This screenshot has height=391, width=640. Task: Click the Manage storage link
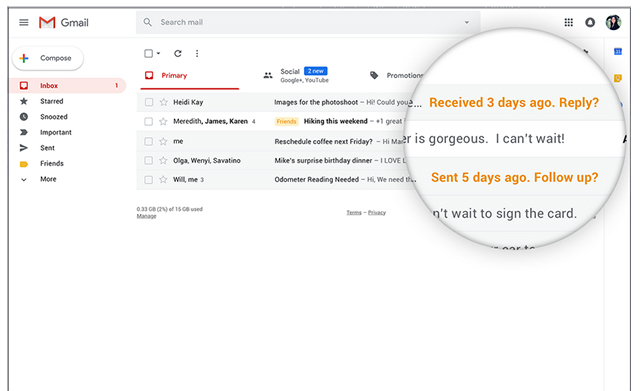(147, 216)
